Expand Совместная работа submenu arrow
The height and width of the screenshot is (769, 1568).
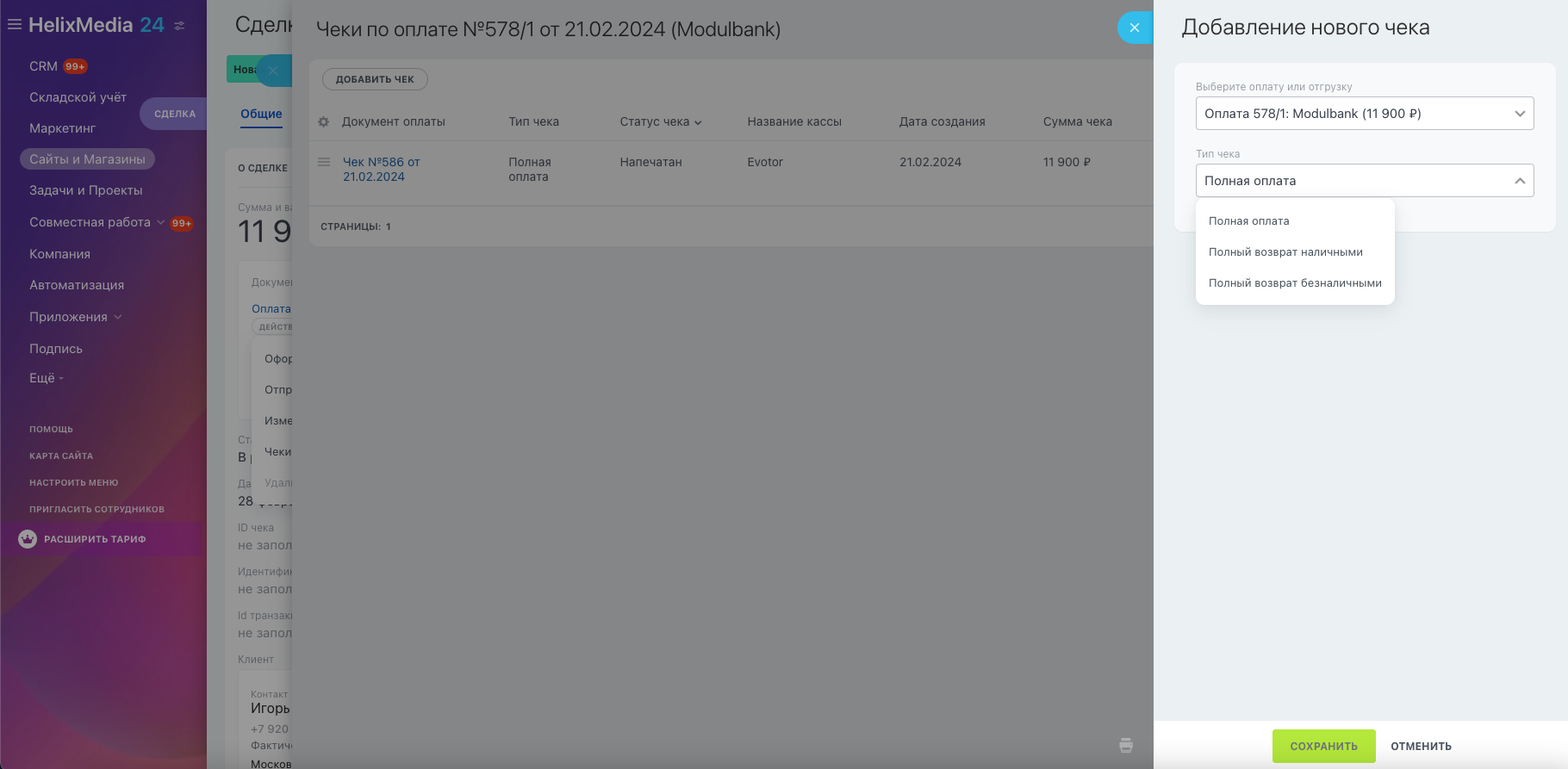[x=160, y=222]
